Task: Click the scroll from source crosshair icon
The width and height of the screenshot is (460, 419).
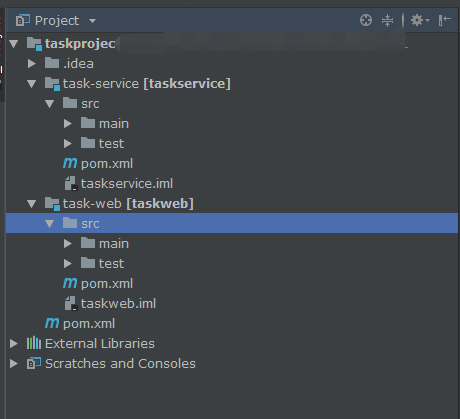Action: click(x=366, y=20)
